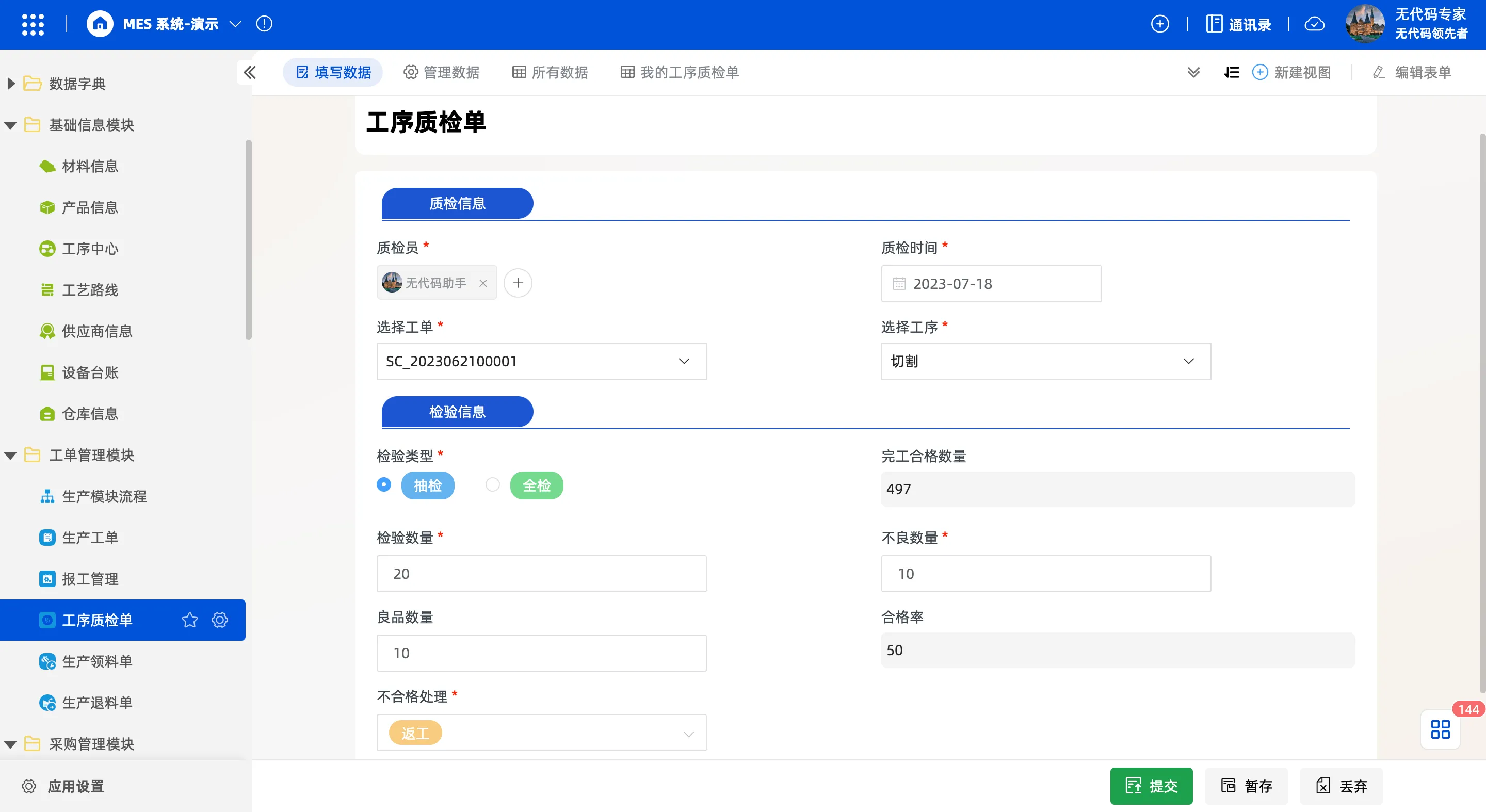This screenshot has height=812, width=1486.
Task: Open the floating widget with 144 badge
Action: click(1440, 729)
